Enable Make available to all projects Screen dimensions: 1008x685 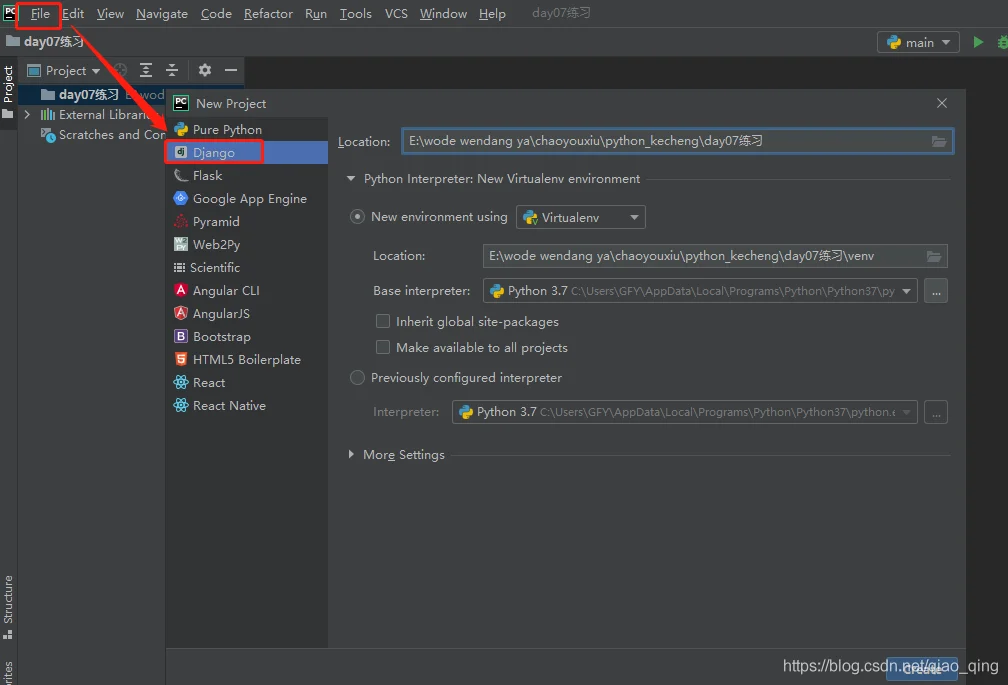pyautogui.click(x=383, y=348)
